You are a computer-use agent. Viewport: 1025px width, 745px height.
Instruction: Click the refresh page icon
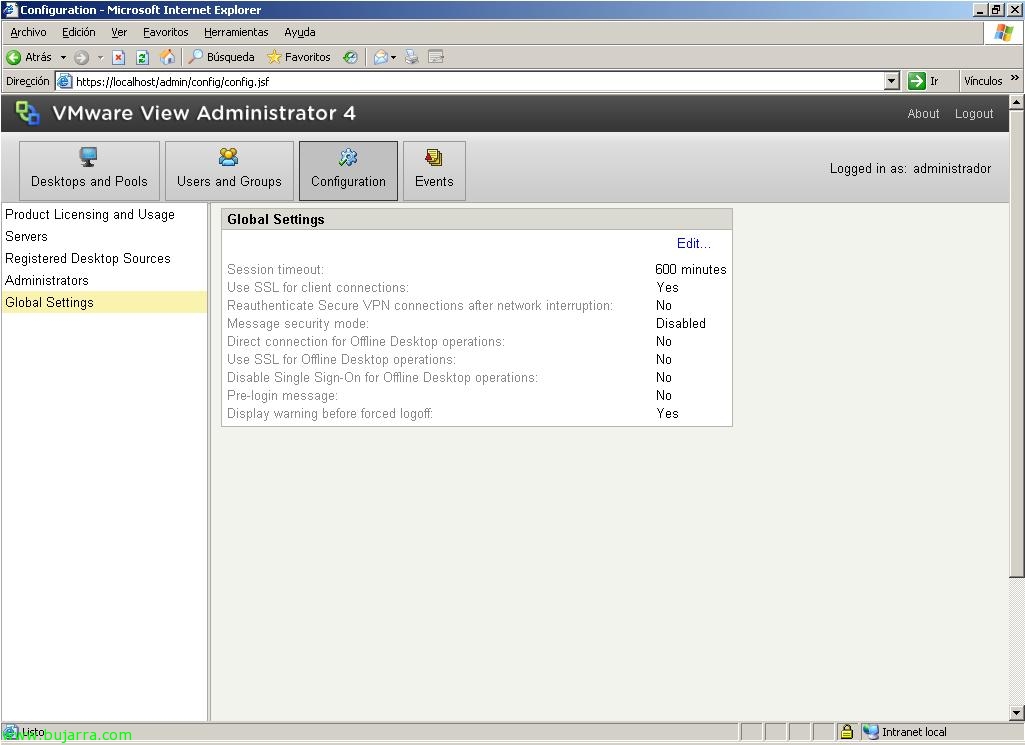tap(142, 58)
